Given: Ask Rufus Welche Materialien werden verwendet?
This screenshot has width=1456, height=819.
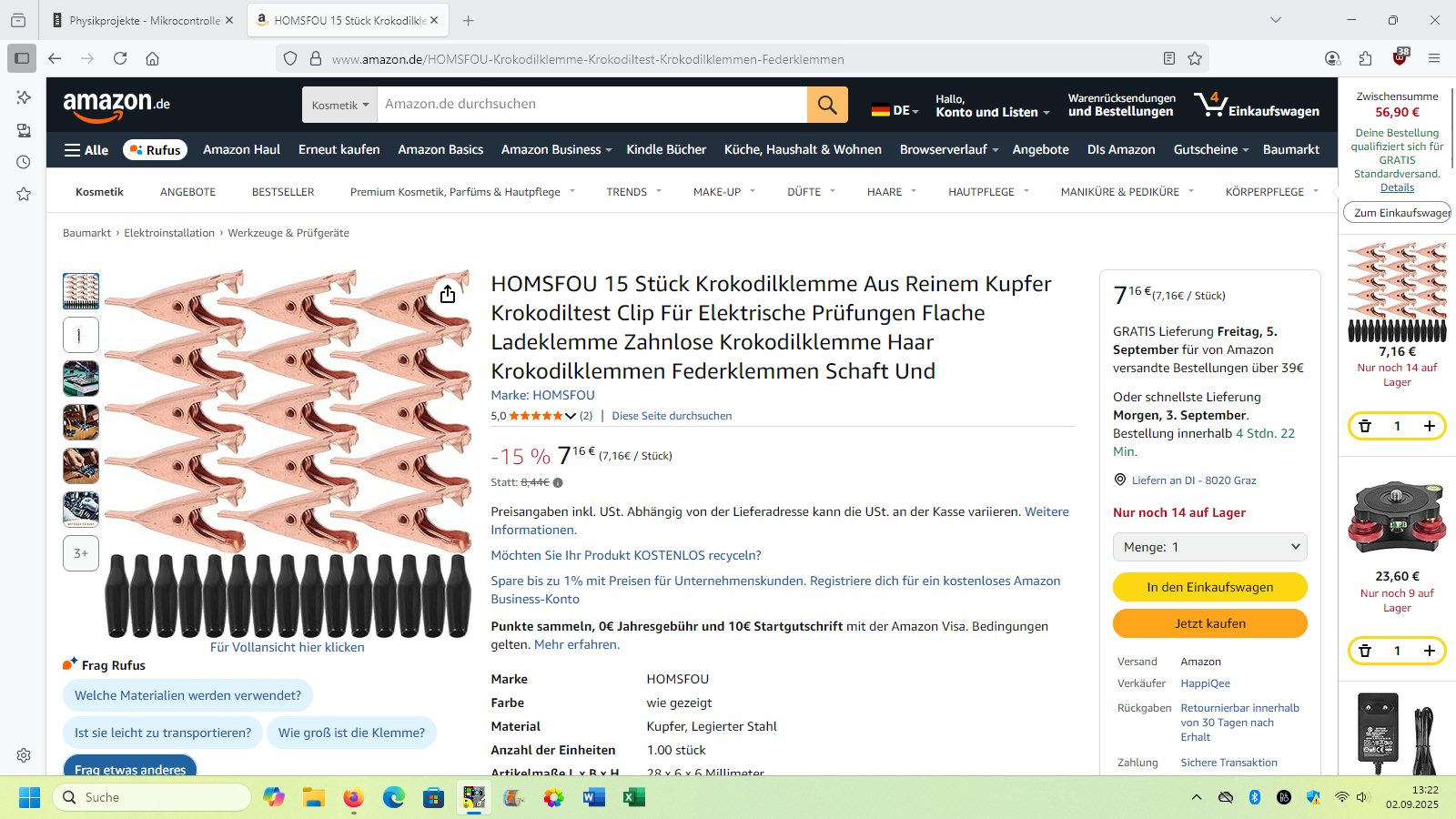Looking at the screenshot, I should coord(187,695).
